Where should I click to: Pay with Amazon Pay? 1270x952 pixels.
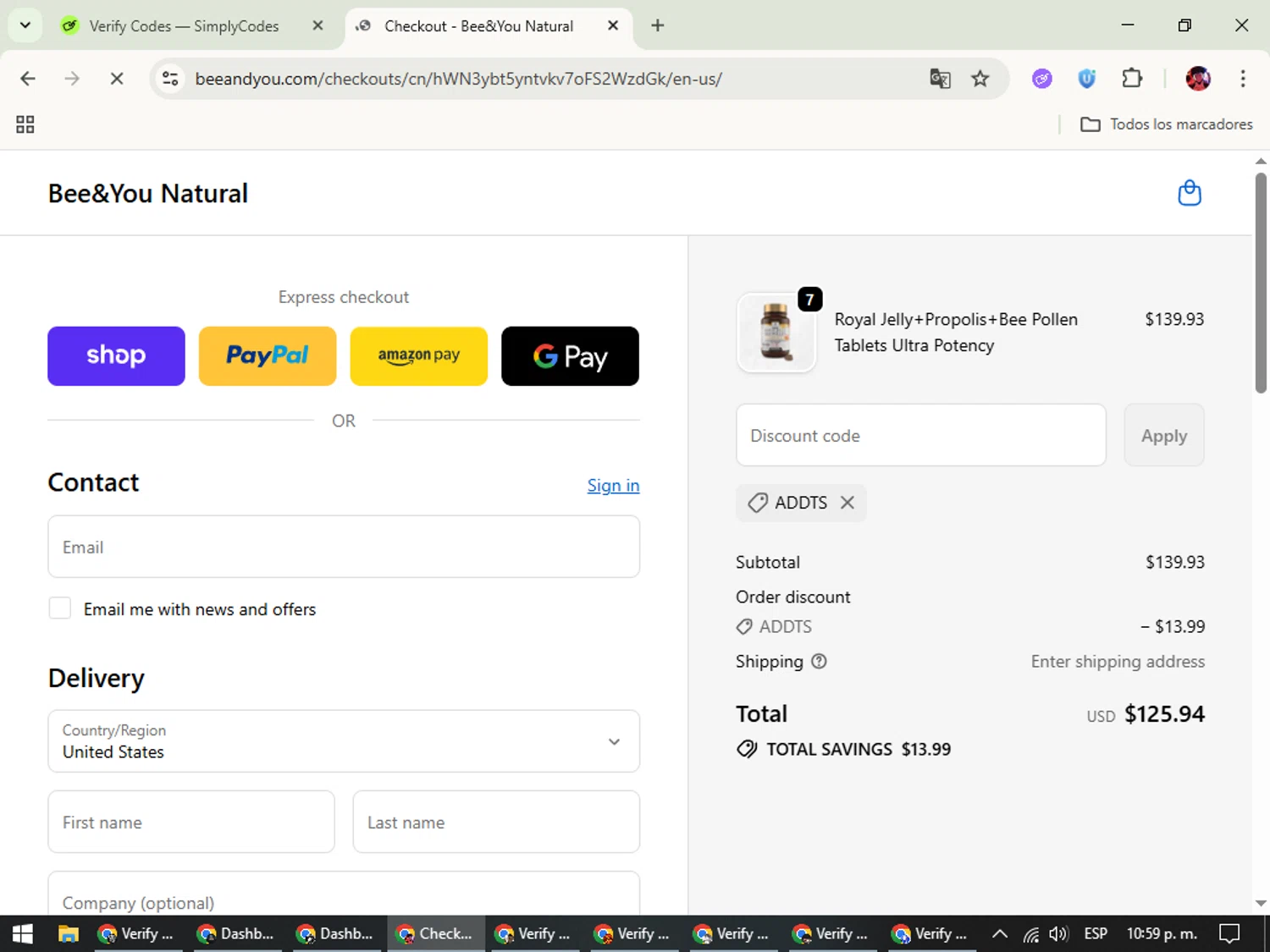tap(419, 356)
